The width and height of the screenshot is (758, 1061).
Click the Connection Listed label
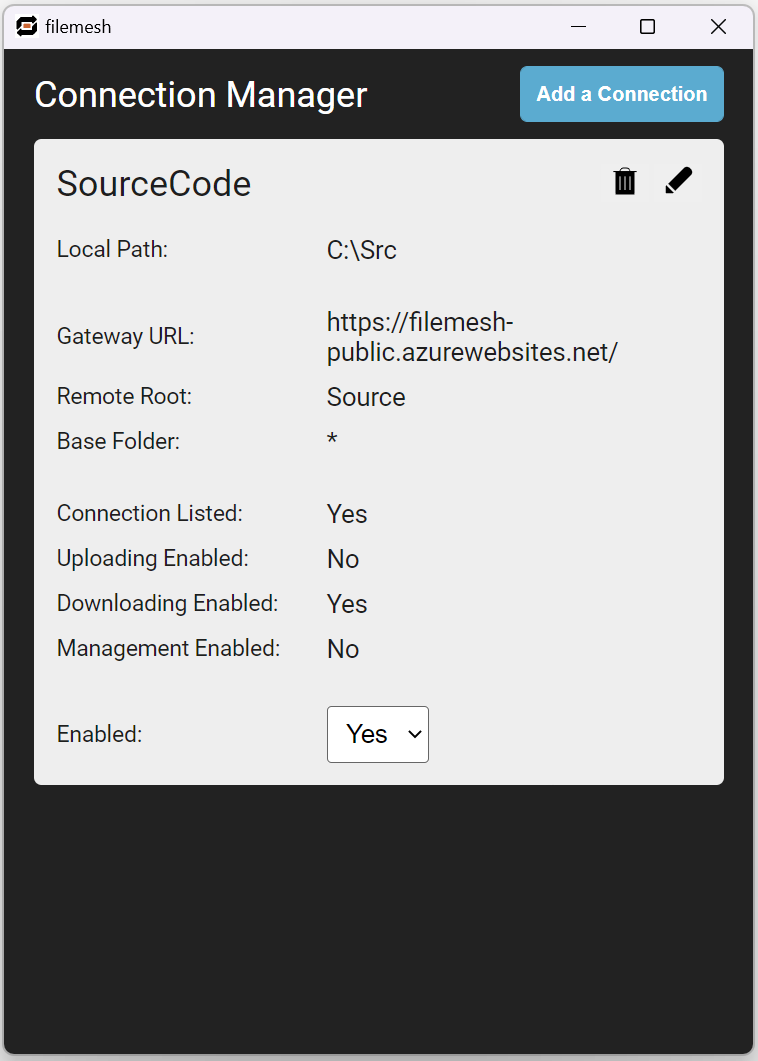click(x=150, y=513)
